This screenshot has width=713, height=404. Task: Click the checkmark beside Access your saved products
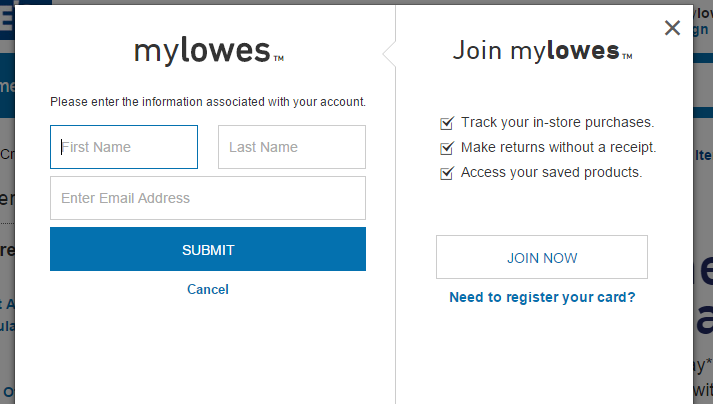[x=447, y=173]
